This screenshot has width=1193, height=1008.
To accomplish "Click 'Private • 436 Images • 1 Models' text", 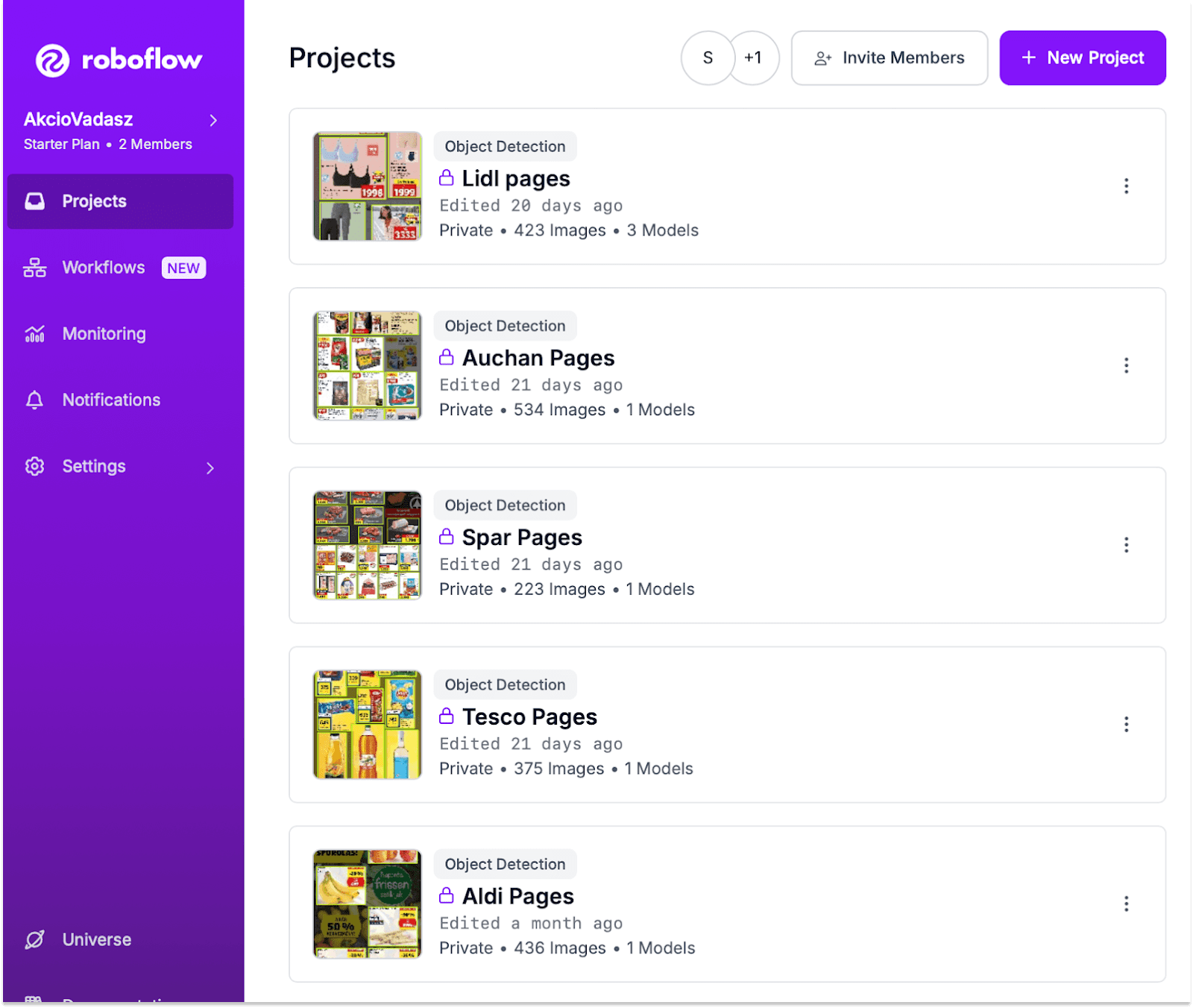I will [x=567, y=948].
